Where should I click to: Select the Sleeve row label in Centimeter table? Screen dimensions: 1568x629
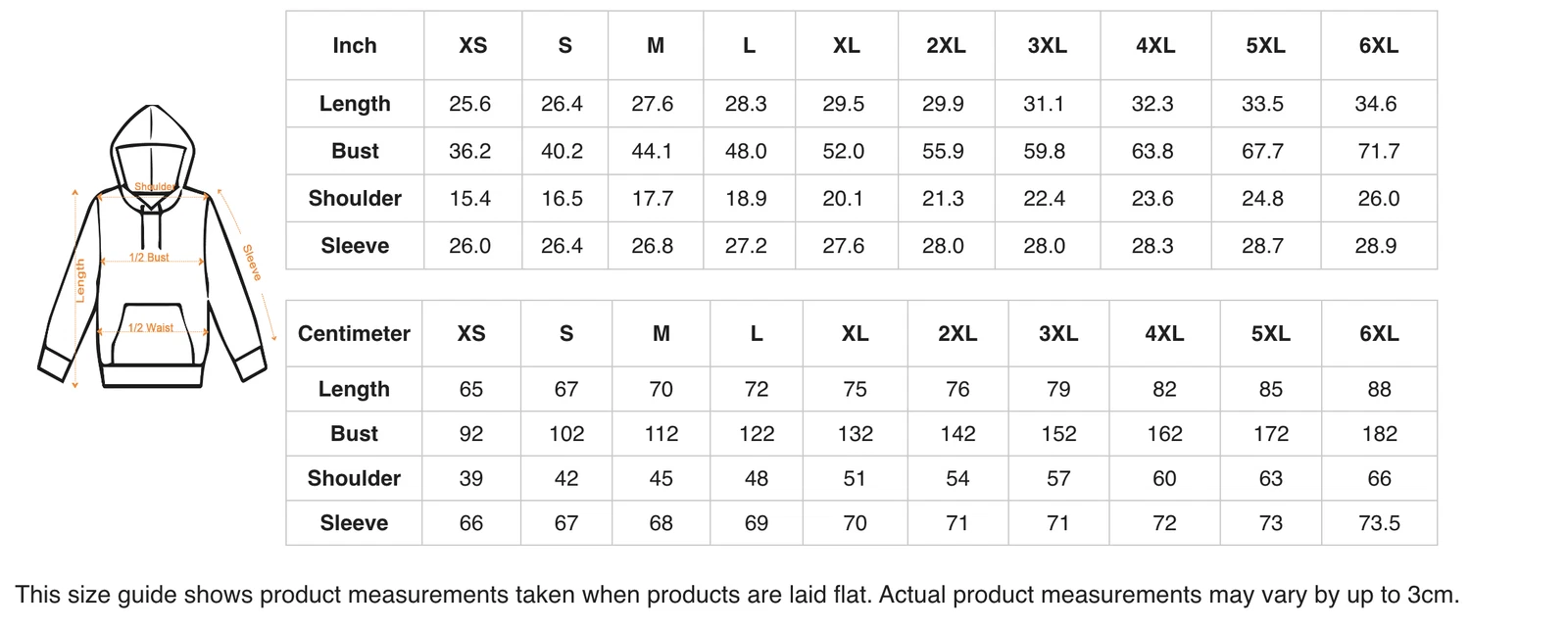click(x=354, y=523)
